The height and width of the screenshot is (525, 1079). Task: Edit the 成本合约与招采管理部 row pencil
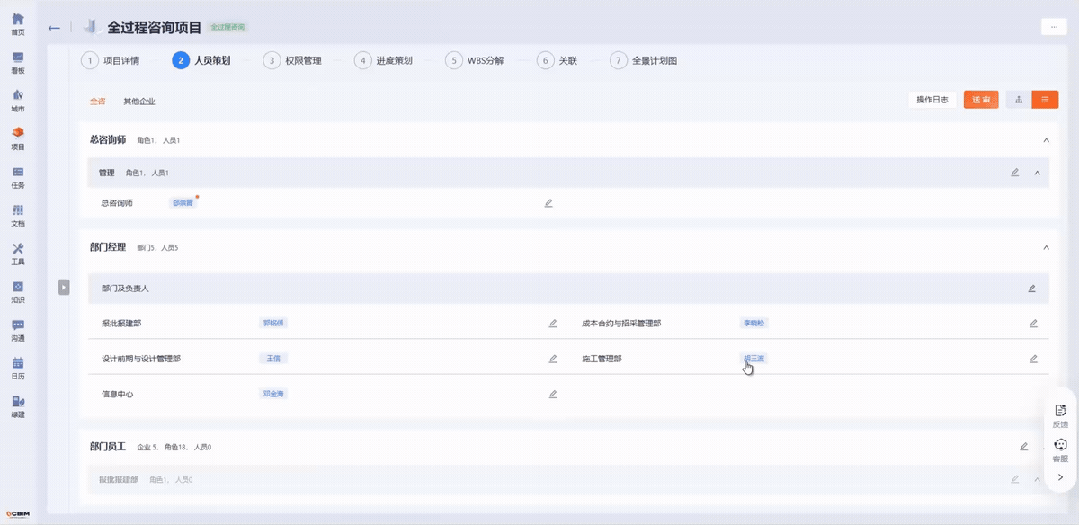(x=1034, y=323)
